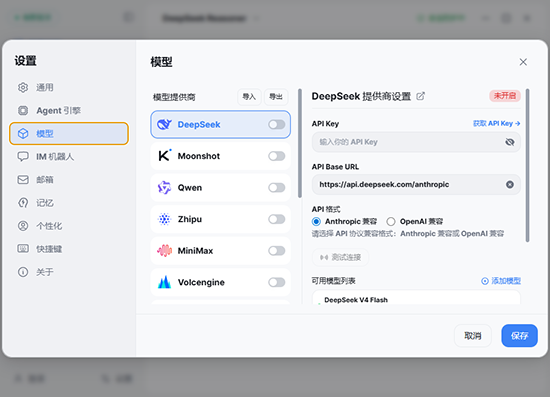Click the 导入 import button
The height and width of the screenshot is (397, 550).
point(249,97)
